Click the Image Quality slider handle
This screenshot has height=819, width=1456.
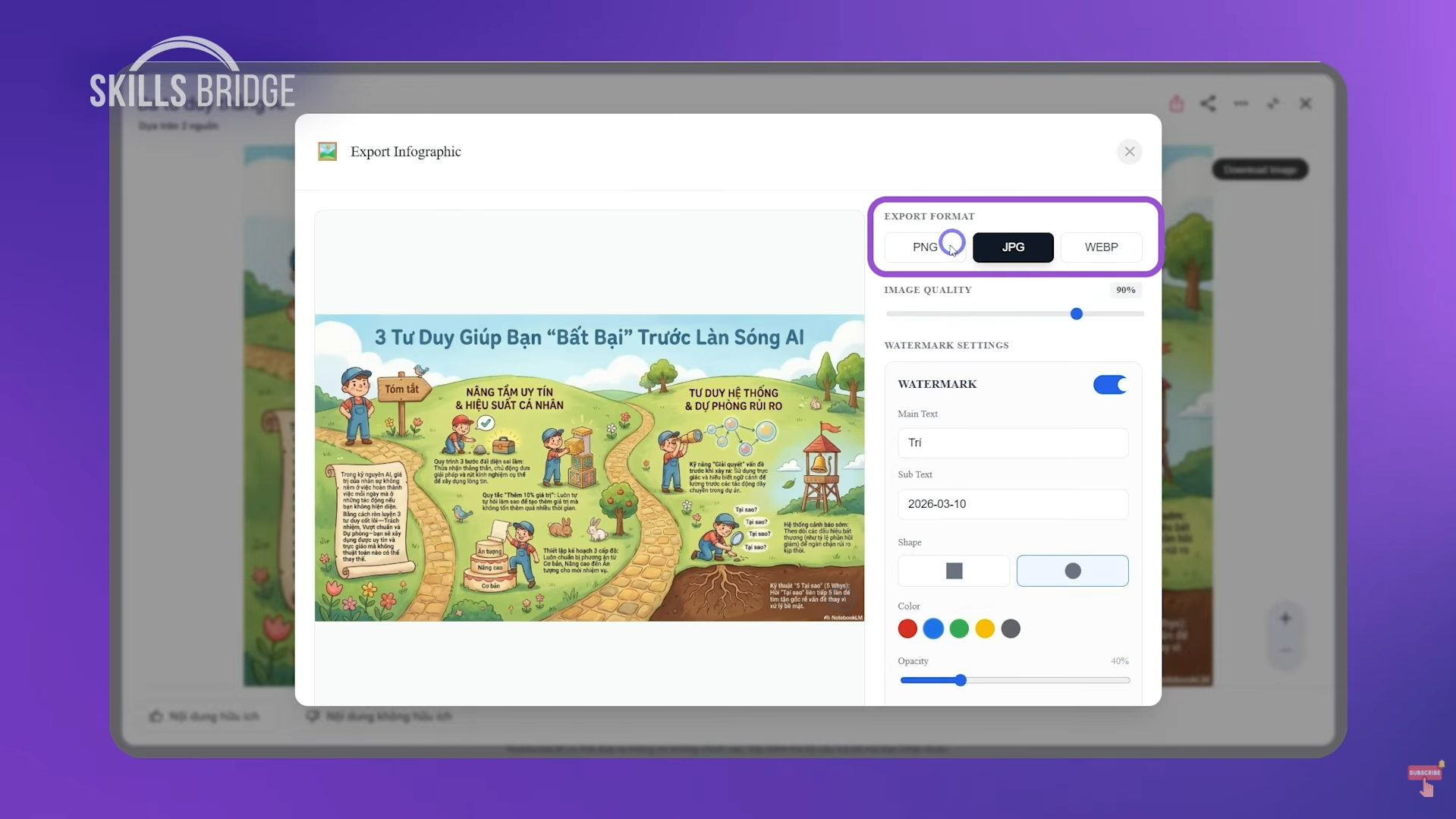point(1076,314)
